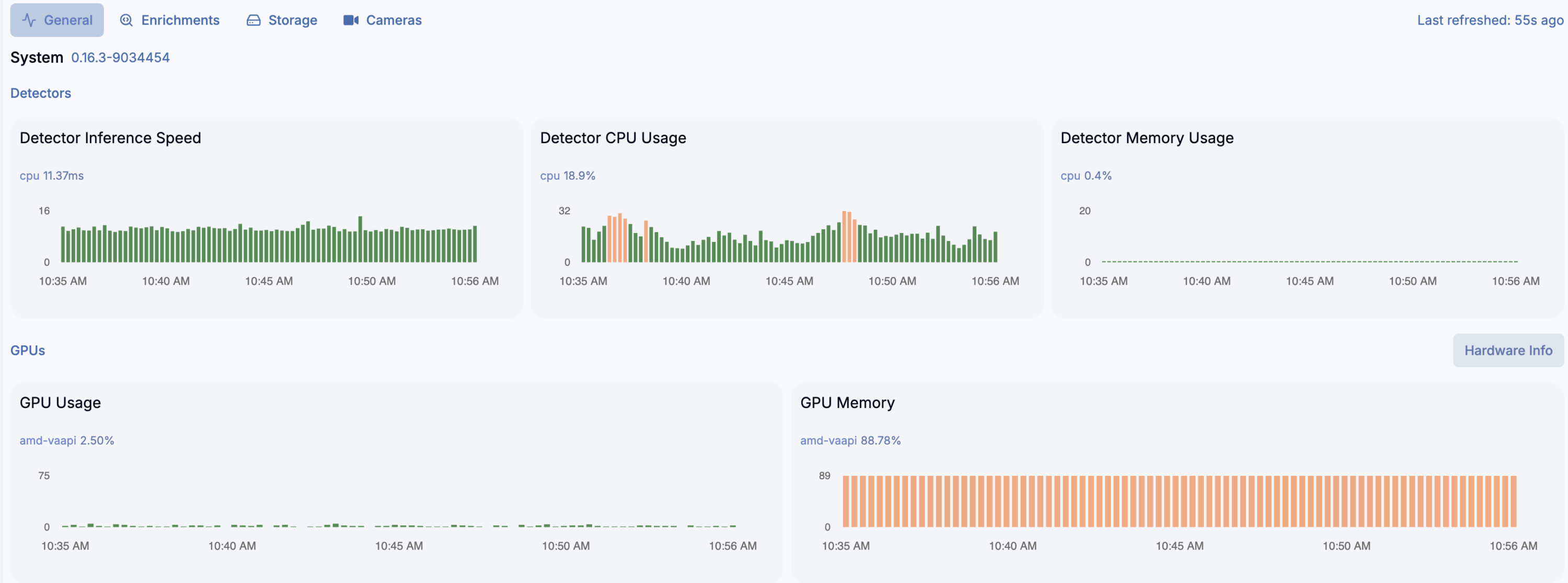Click the first orange GPU Memory bar
The image size is (1568, 583).
846,501
